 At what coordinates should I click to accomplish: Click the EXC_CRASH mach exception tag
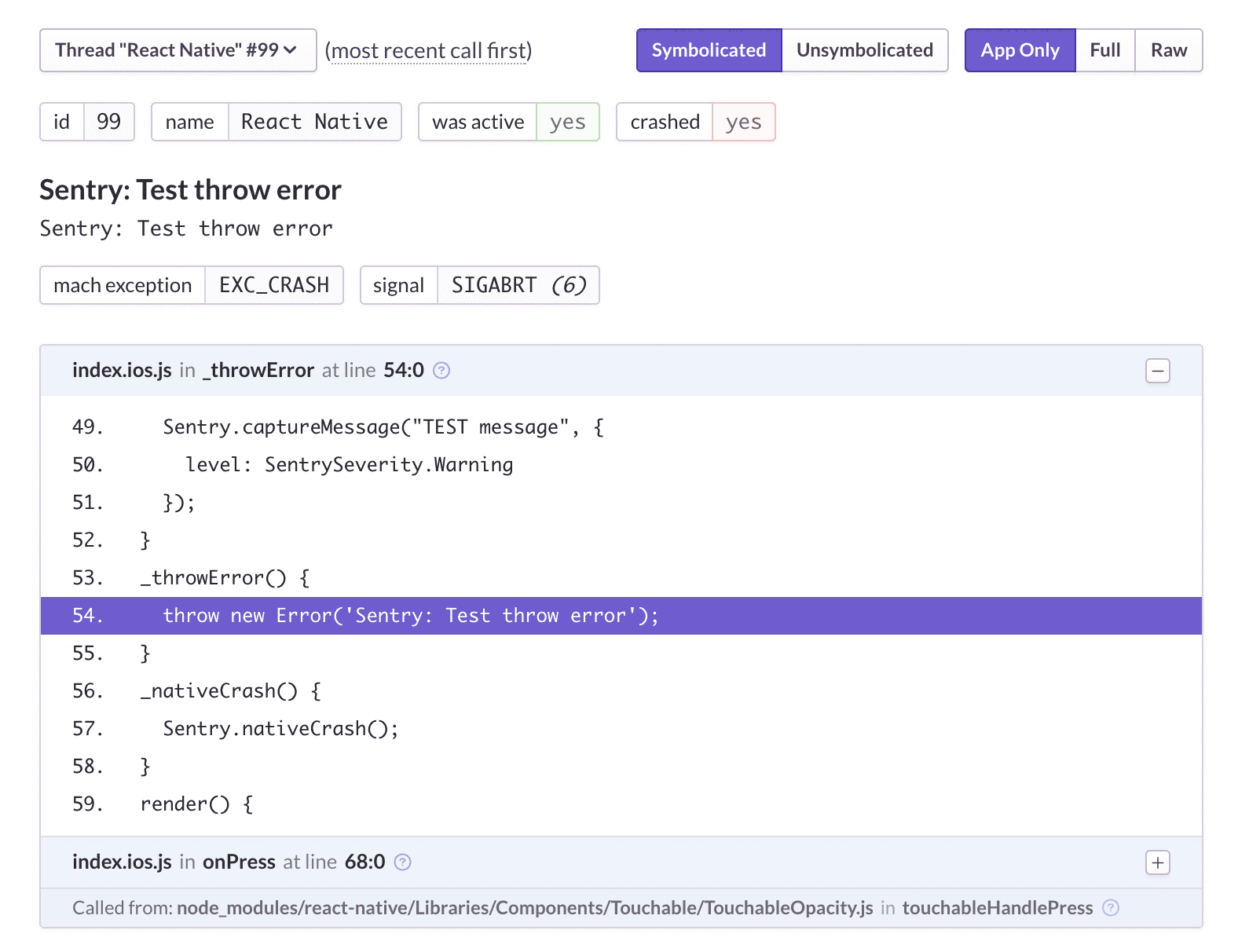point(273,285)
